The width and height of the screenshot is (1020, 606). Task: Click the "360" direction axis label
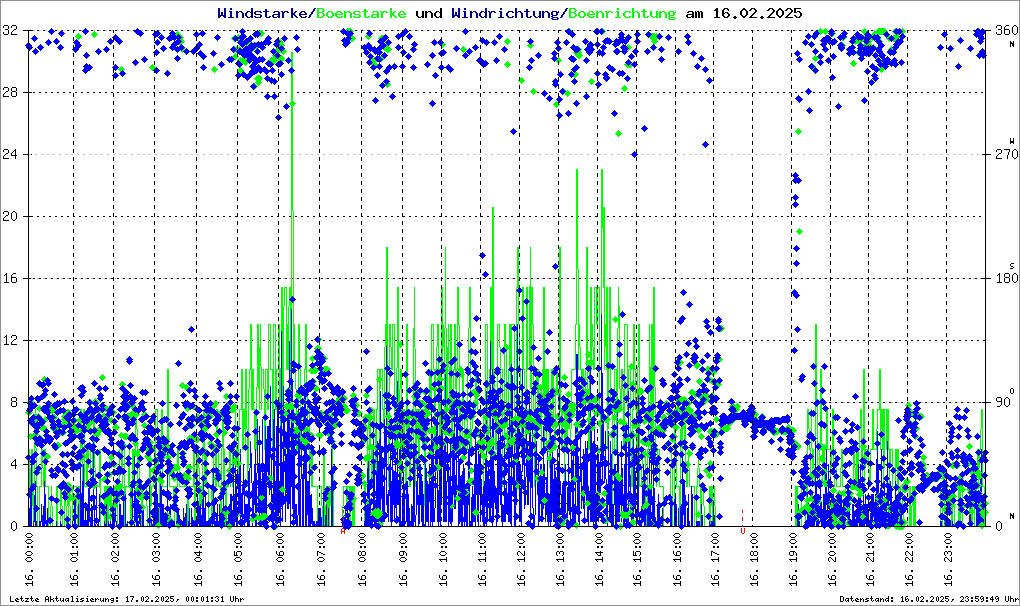pyautogui.click(x=1007, y=30)
